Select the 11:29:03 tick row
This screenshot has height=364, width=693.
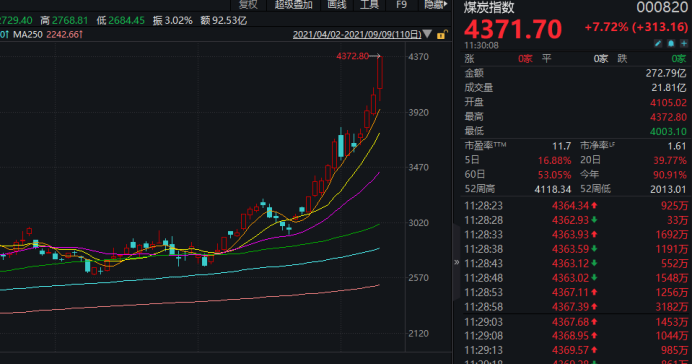(576, 322)
